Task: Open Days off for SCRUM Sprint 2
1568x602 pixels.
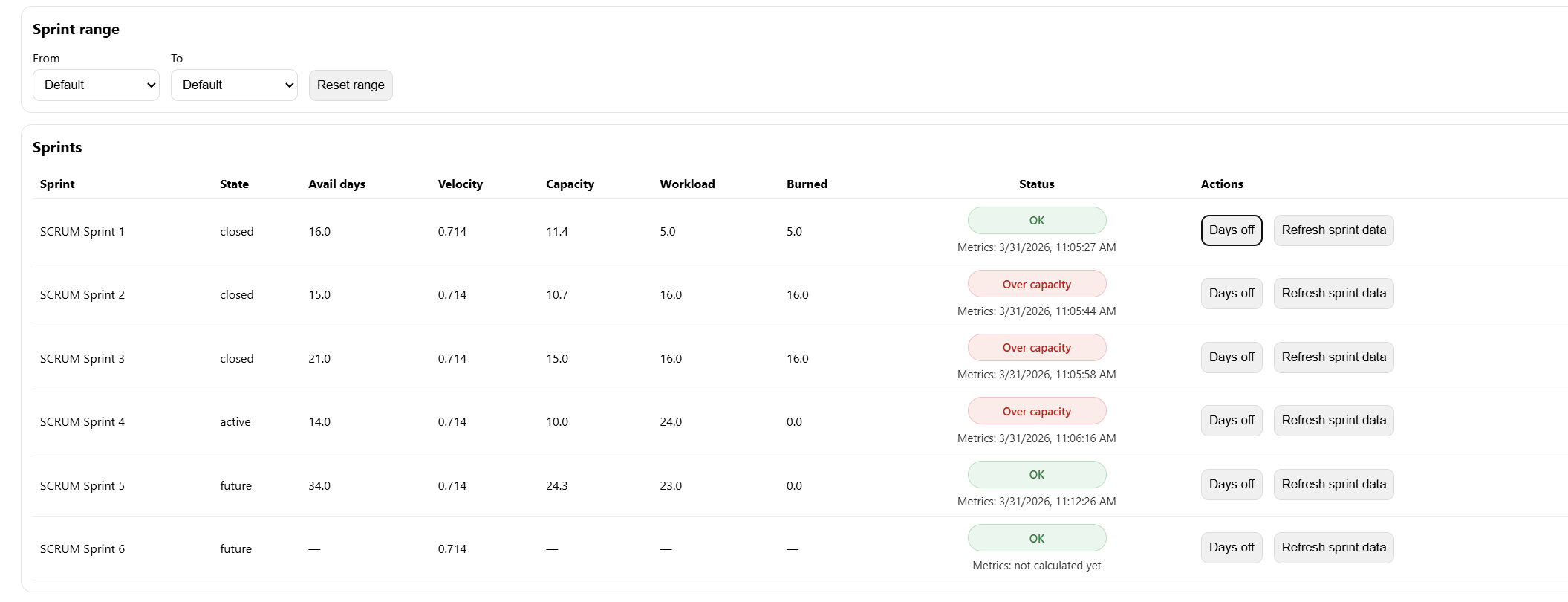Action: [1232, 294]
